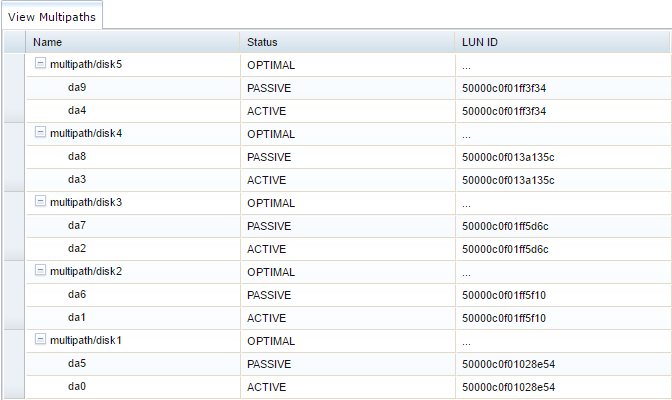This screenshot has height=400, width=672.
Task: Select the da1 device entry
Action: (77, 317)
